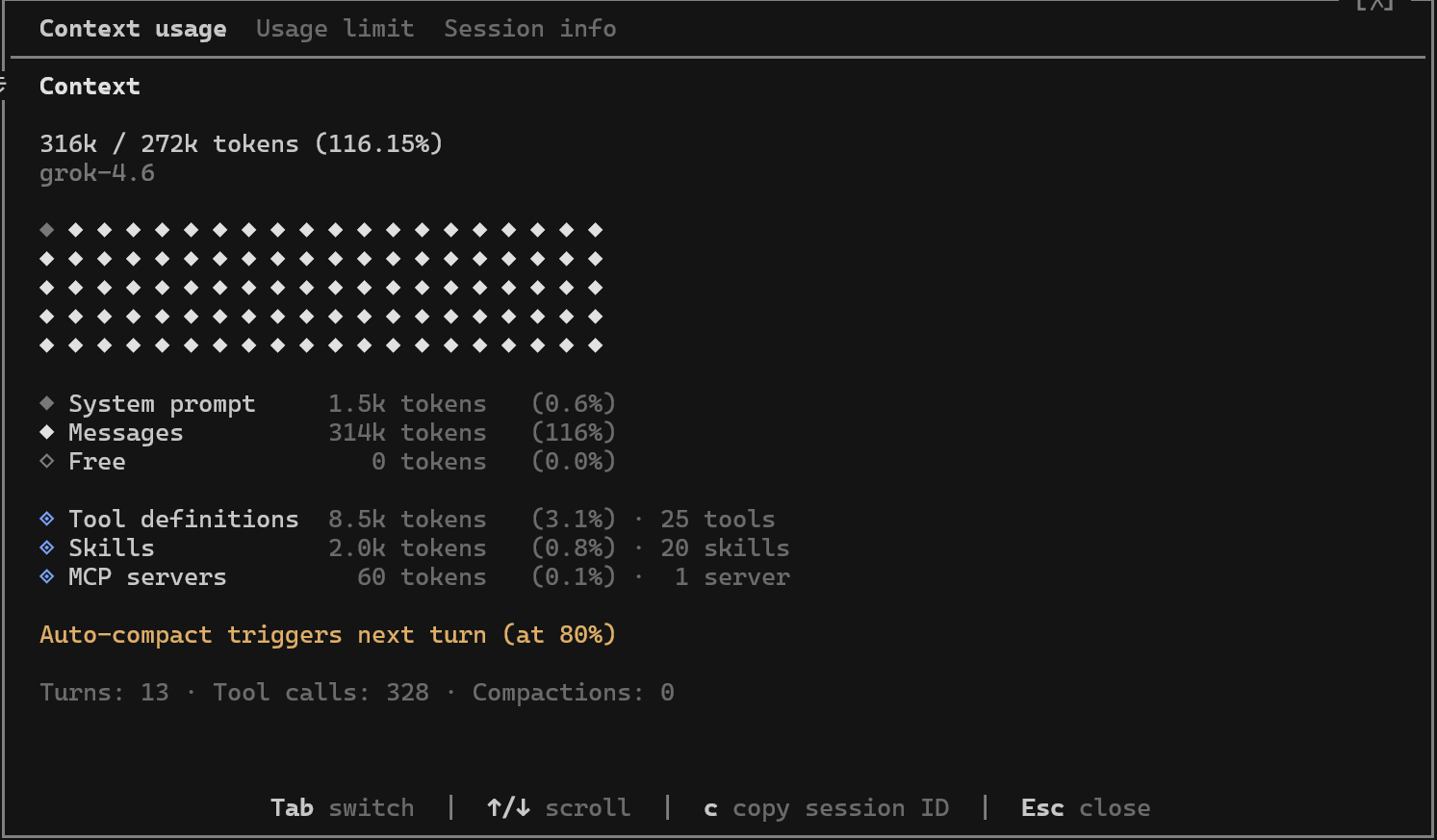Click the Esc close shortcut
The image size is (1437, 840).
tap(1086, 807)
